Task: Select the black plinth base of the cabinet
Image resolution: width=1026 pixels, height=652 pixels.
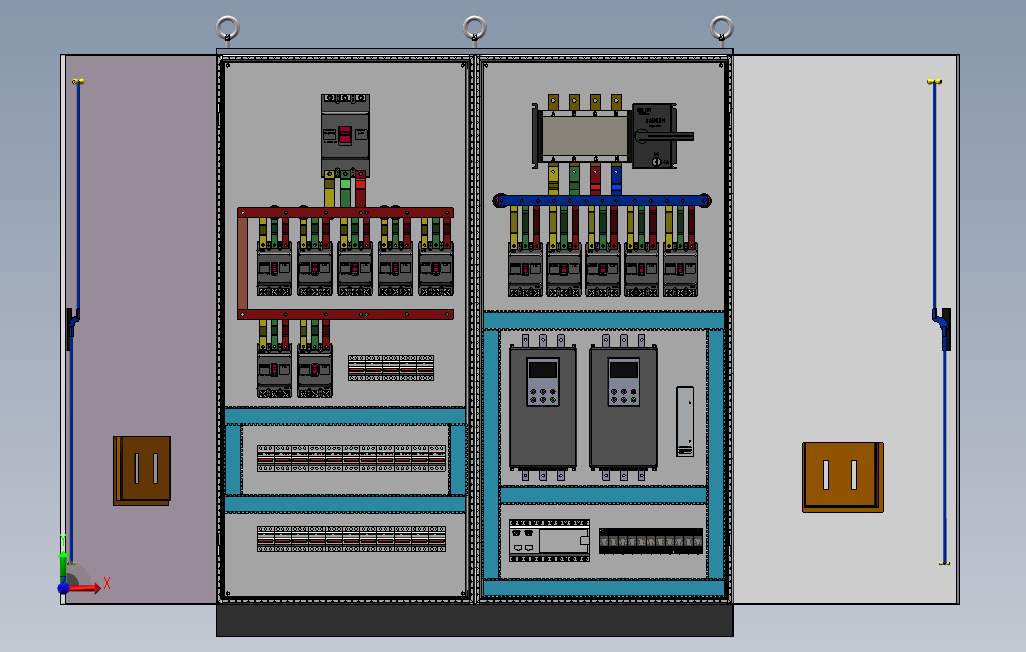Action: [474, 620]
